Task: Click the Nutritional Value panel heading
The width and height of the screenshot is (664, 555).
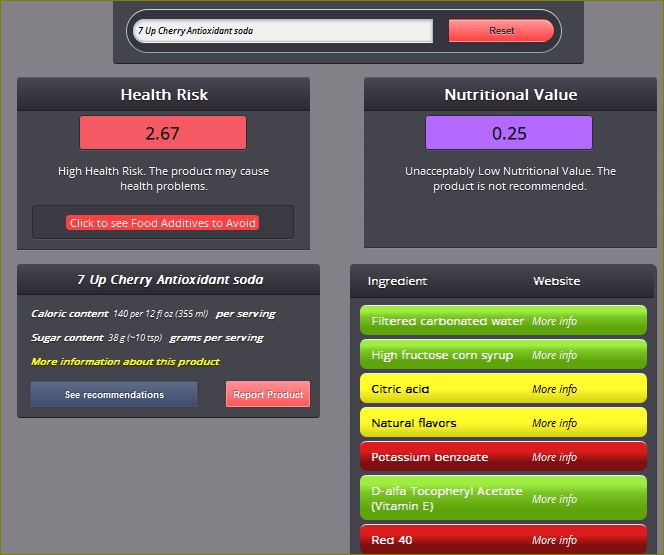Action: coord(510,94)
